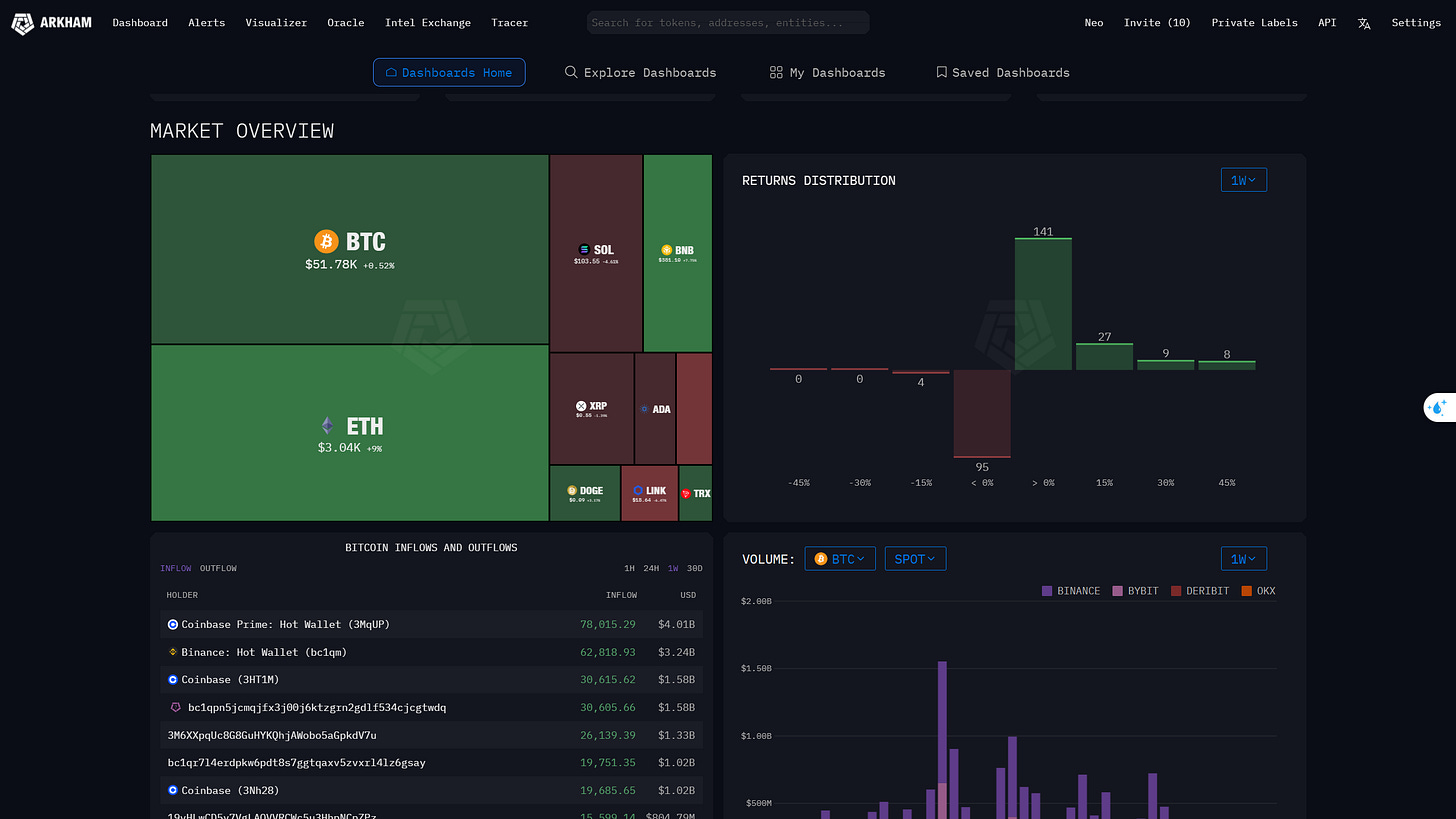Open Invite (10) link
This screenshot has width=1456, height=819.
tap(1157, 22)
